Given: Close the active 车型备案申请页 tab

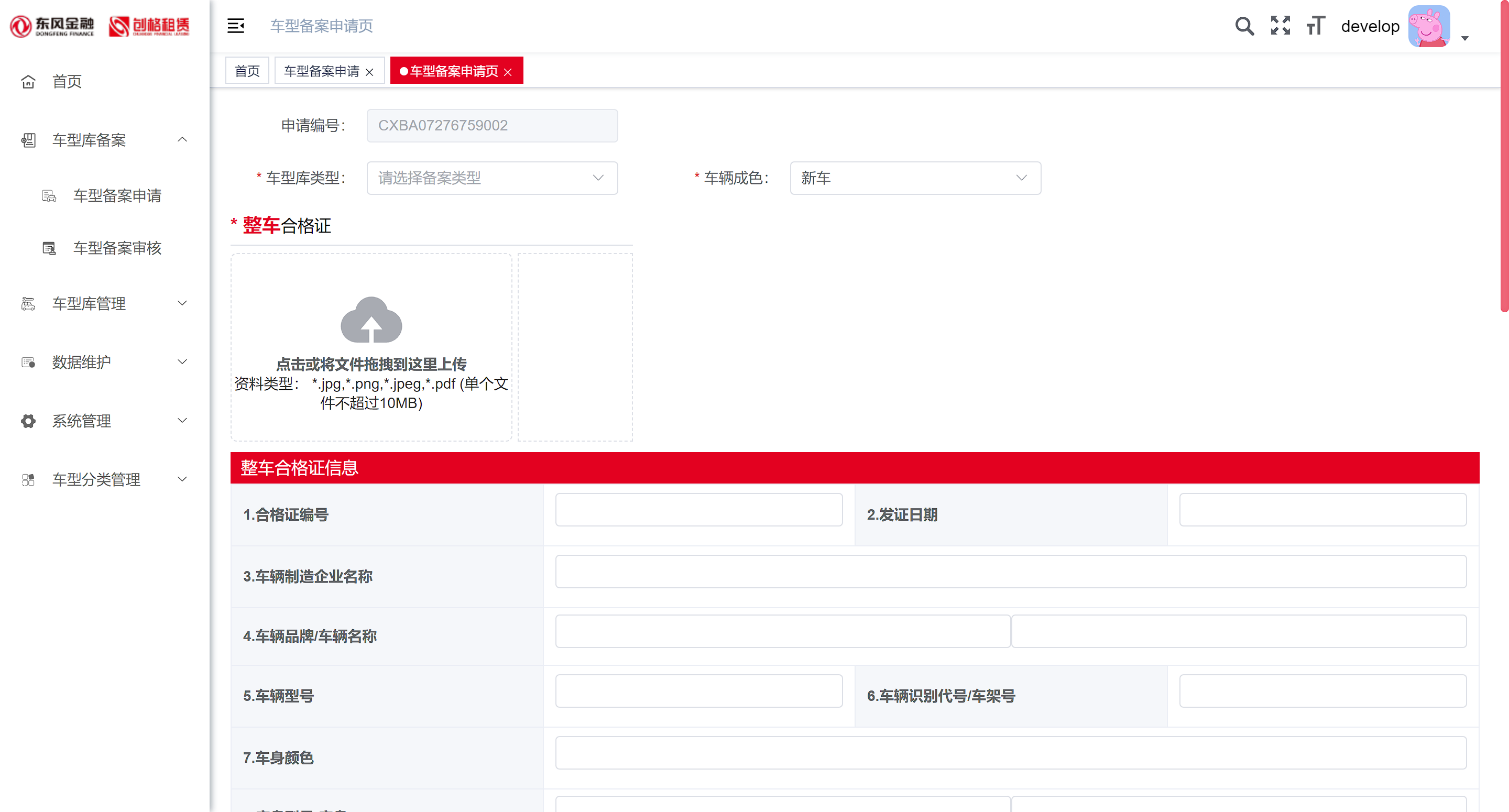Looking at the screenshot, I should tap(507, 72).
